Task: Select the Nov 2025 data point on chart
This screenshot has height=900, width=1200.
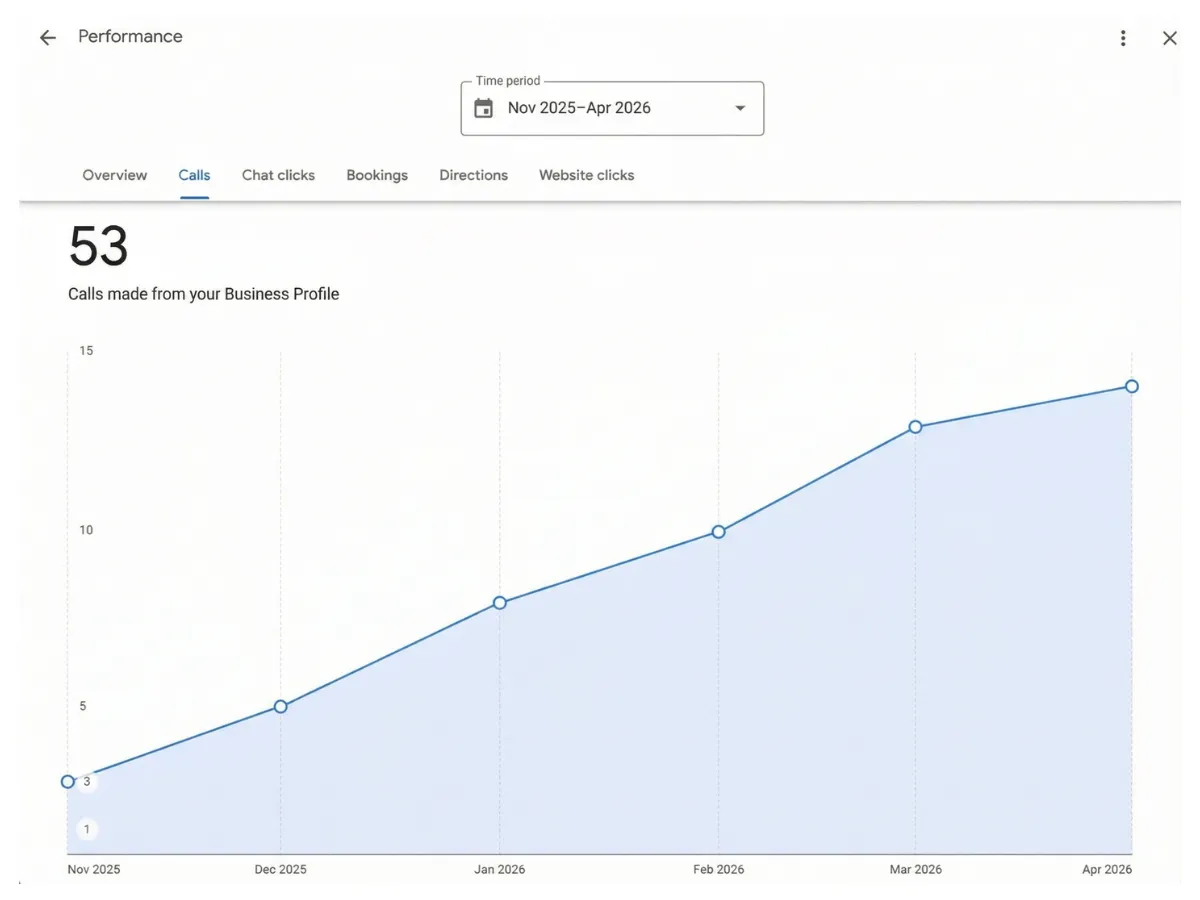Action: 67,781
